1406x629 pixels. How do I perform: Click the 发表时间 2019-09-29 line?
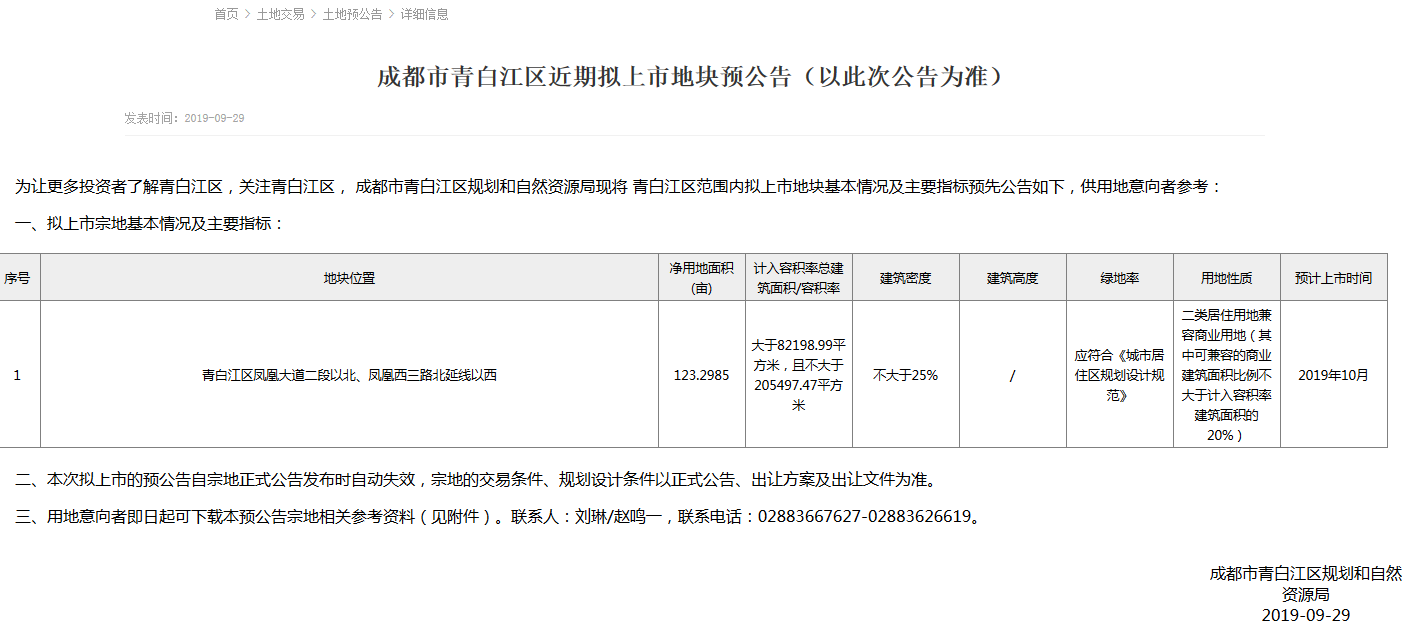pos(184,118)
